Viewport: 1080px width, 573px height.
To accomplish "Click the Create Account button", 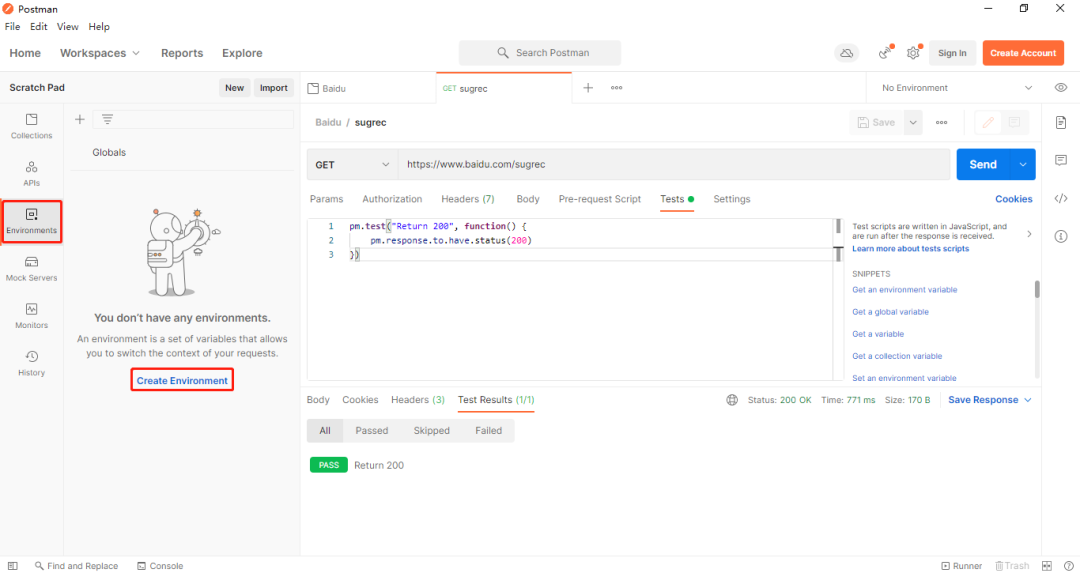I will point(1023,53).
